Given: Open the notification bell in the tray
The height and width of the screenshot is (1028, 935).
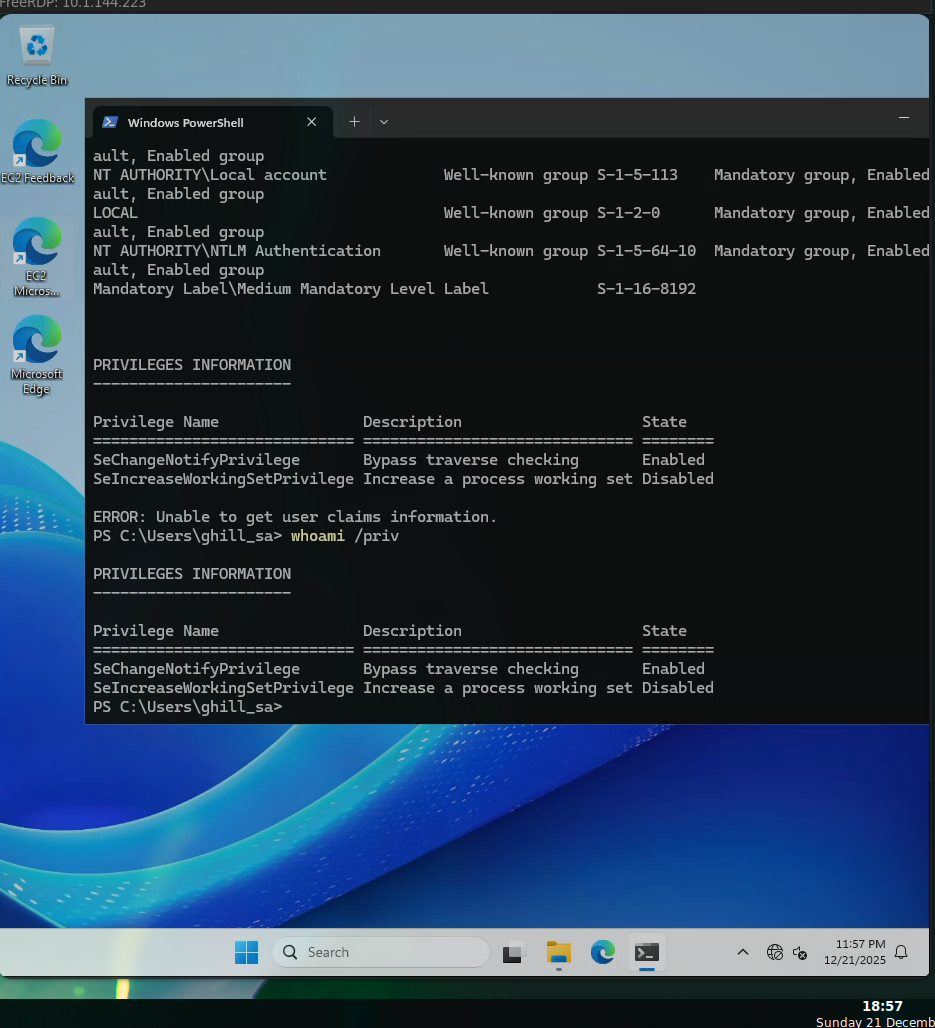Looking at the screenshot, I should pos(901,952).
